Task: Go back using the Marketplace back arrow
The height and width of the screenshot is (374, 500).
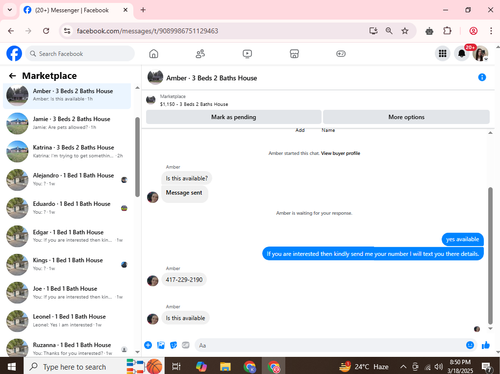Action: (x=12, y=76)
